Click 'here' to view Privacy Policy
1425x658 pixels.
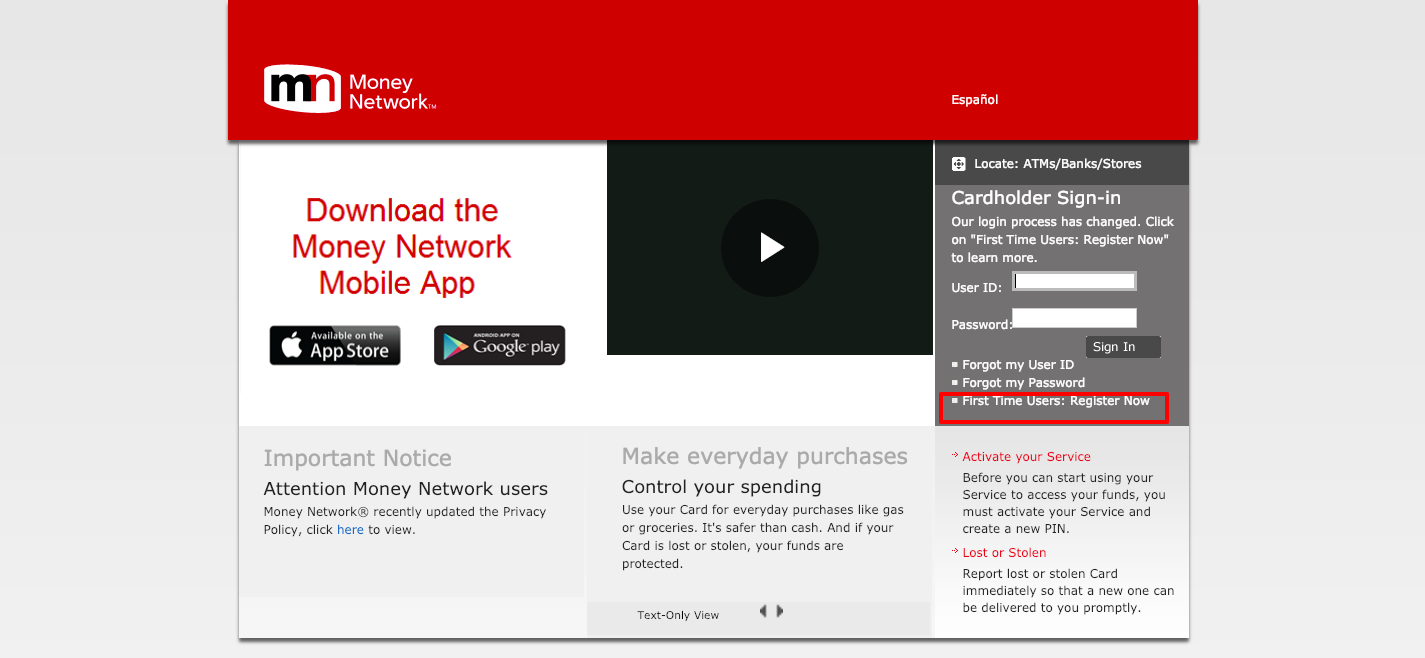(350, 530)
